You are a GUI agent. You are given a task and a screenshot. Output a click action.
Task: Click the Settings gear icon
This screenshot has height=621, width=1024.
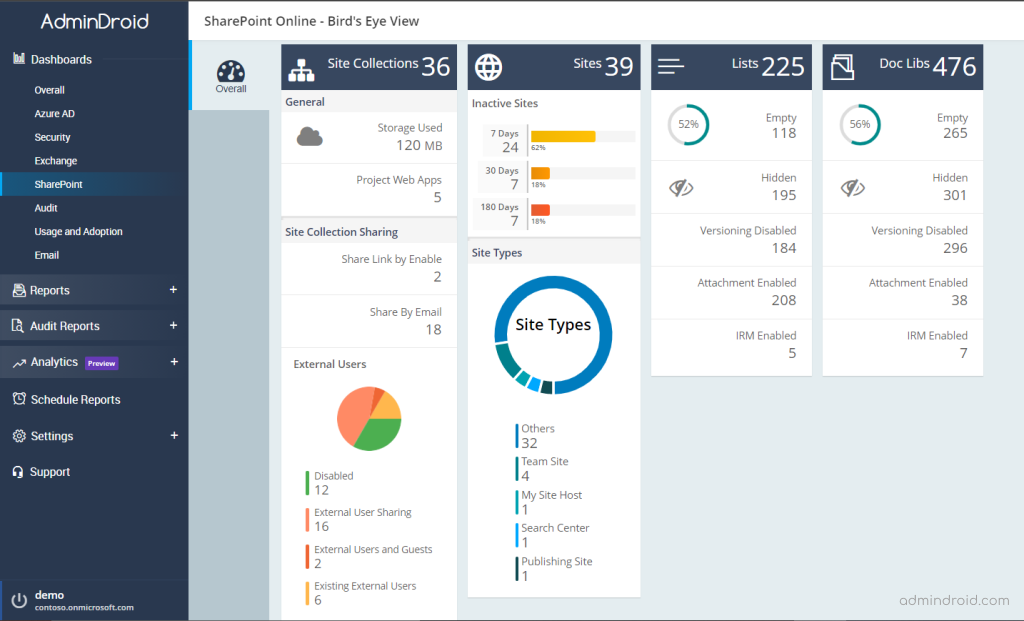point(19,436)
